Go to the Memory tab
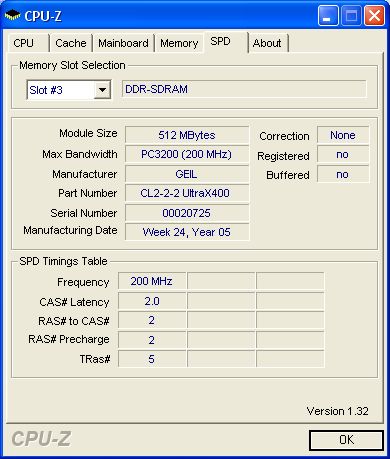 pyautogui.click(x=179, y=43)
